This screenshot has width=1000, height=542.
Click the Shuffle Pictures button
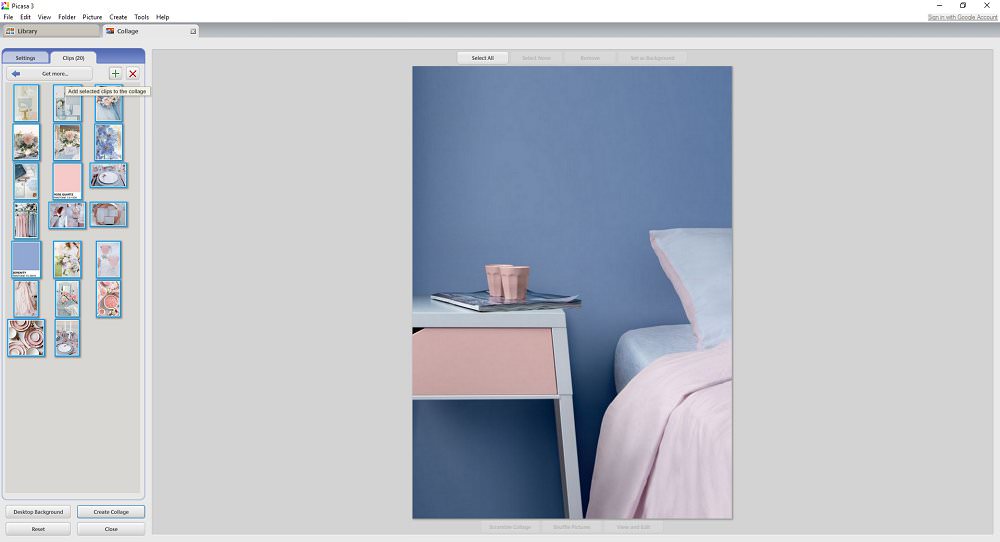pos(571,527)
